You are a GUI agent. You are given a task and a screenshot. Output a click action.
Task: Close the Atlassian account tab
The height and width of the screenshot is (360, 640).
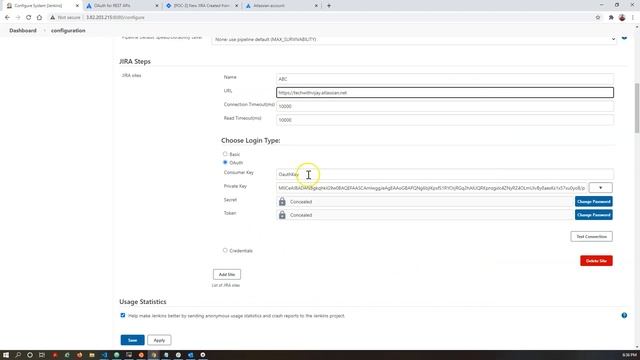[x=316, y=6]
